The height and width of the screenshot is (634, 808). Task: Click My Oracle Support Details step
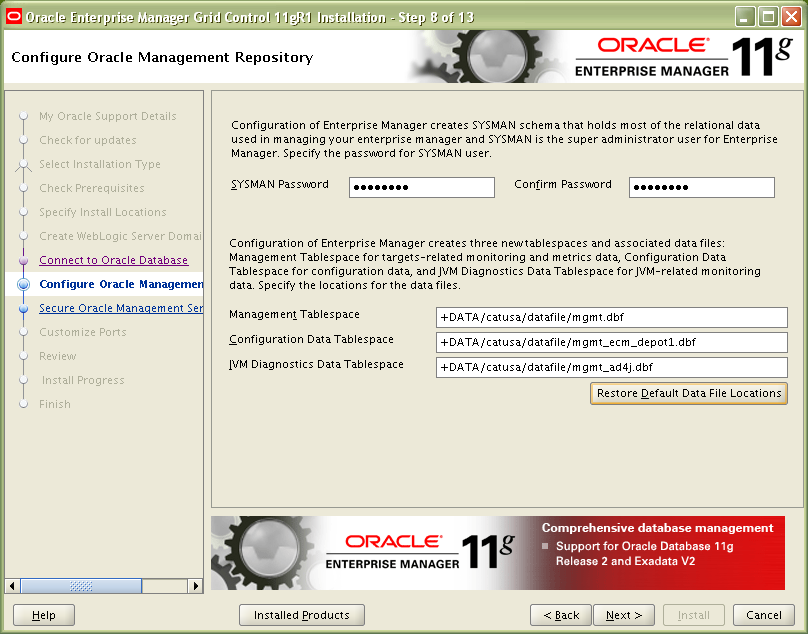click(x=108, y=116)
